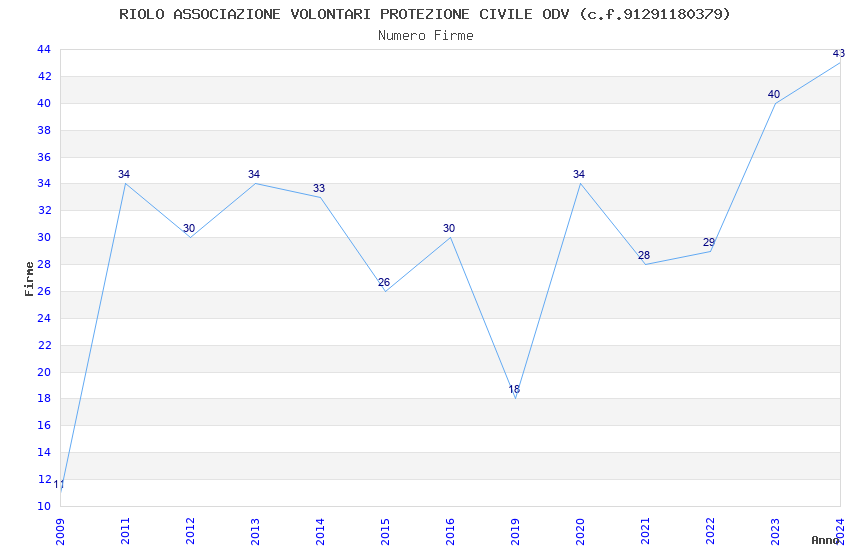Image resolution: width=850 pixels, height=550 pixels.
Task: Click the y-axis tick label 26
Action: coord(44,291)
